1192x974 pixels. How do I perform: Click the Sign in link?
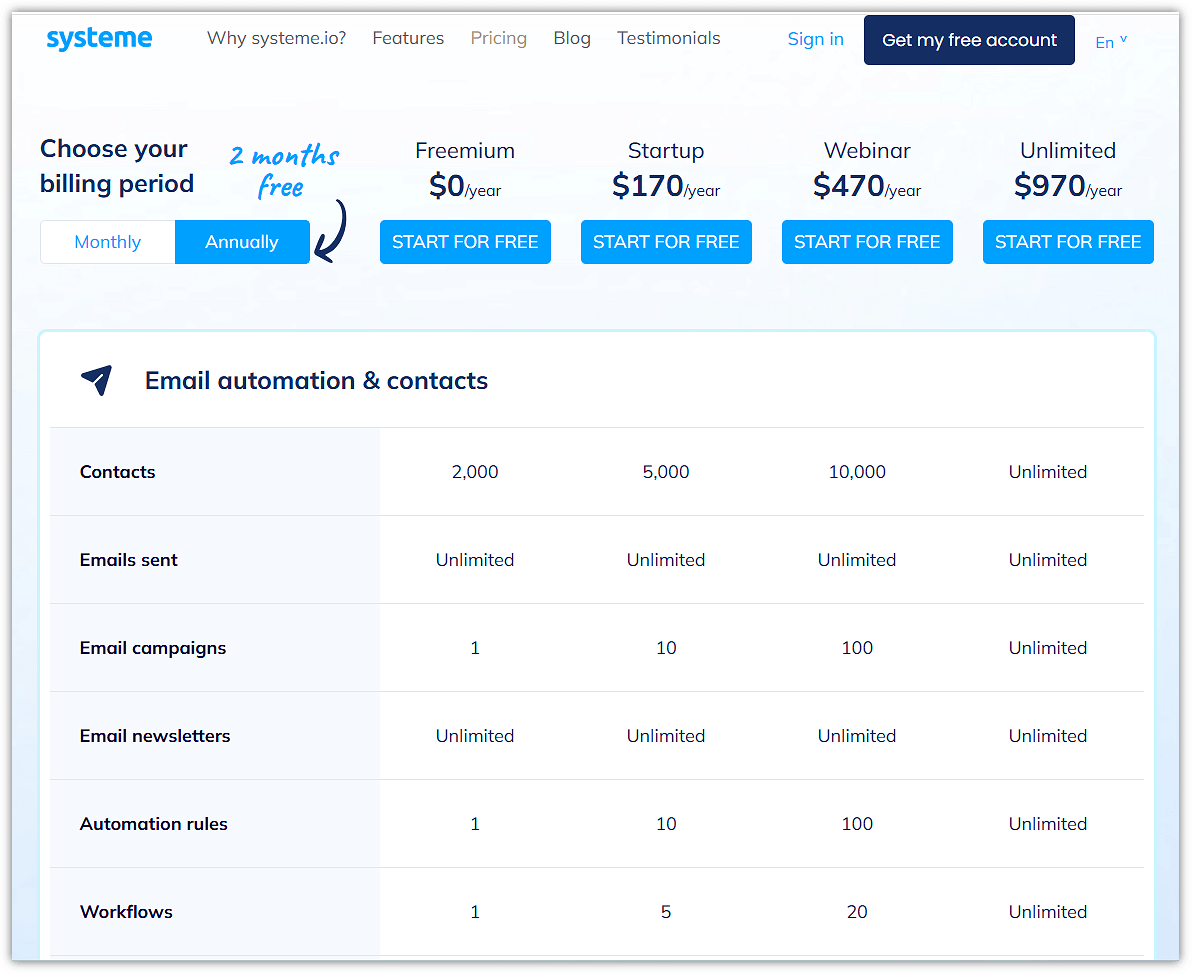(815, 39)
